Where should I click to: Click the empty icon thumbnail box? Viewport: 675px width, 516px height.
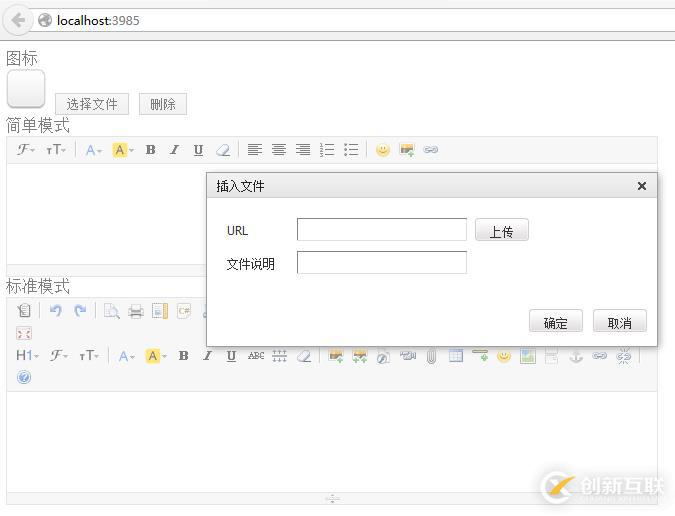tap(26, 89)
